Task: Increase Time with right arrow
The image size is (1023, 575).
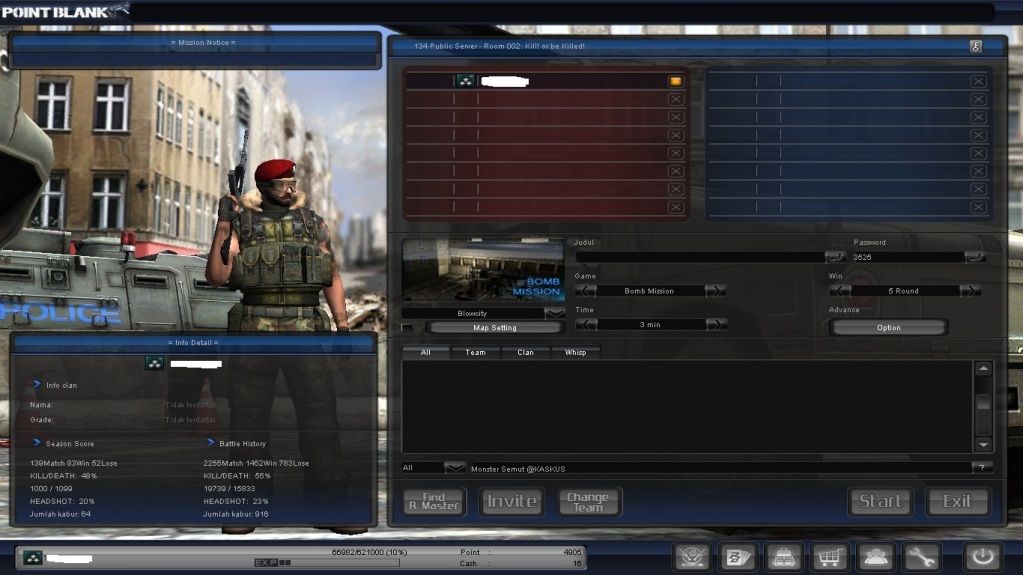Action: (x=716, y=324)
